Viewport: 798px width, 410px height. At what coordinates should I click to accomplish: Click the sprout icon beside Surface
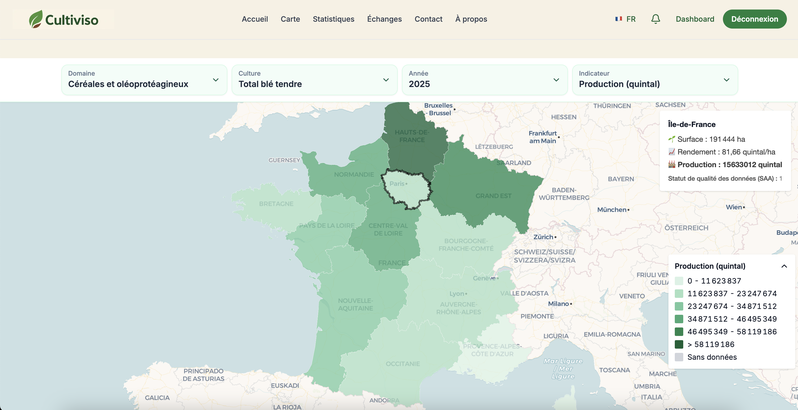click(x=671, y=139)
